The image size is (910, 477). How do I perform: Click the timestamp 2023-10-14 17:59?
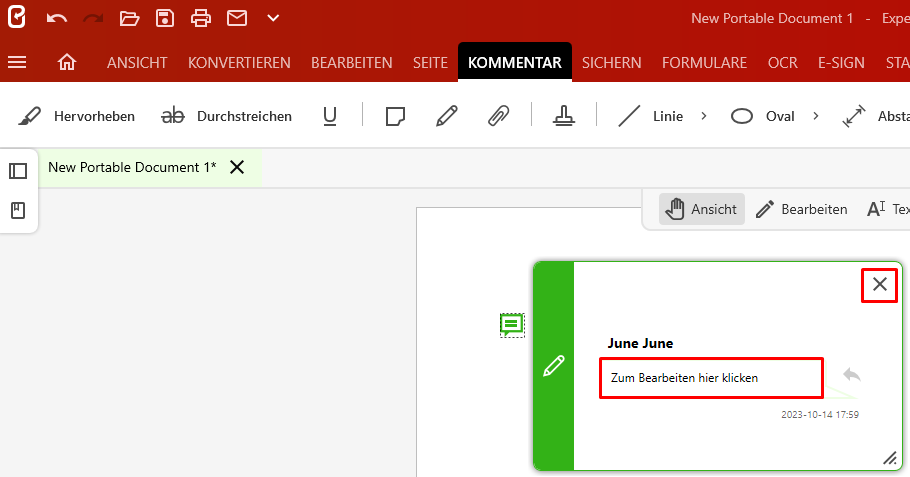tap(819, 414)
